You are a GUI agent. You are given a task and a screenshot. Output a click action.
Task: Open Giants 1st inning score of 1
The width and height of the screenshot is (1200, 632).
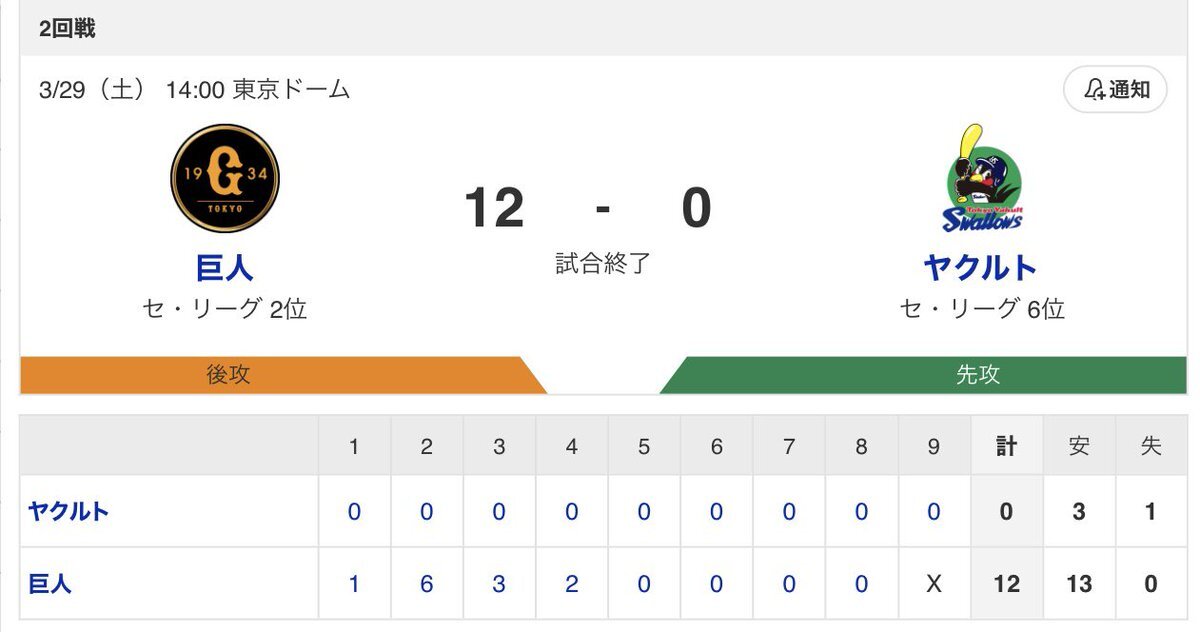point(354,583)
